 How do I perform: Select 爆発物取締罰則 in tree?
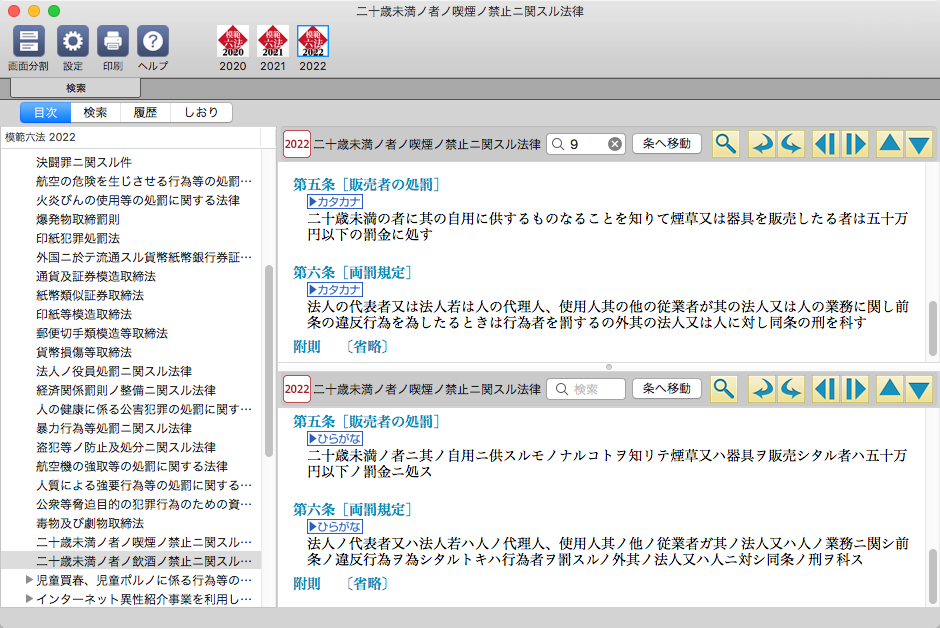78,219
